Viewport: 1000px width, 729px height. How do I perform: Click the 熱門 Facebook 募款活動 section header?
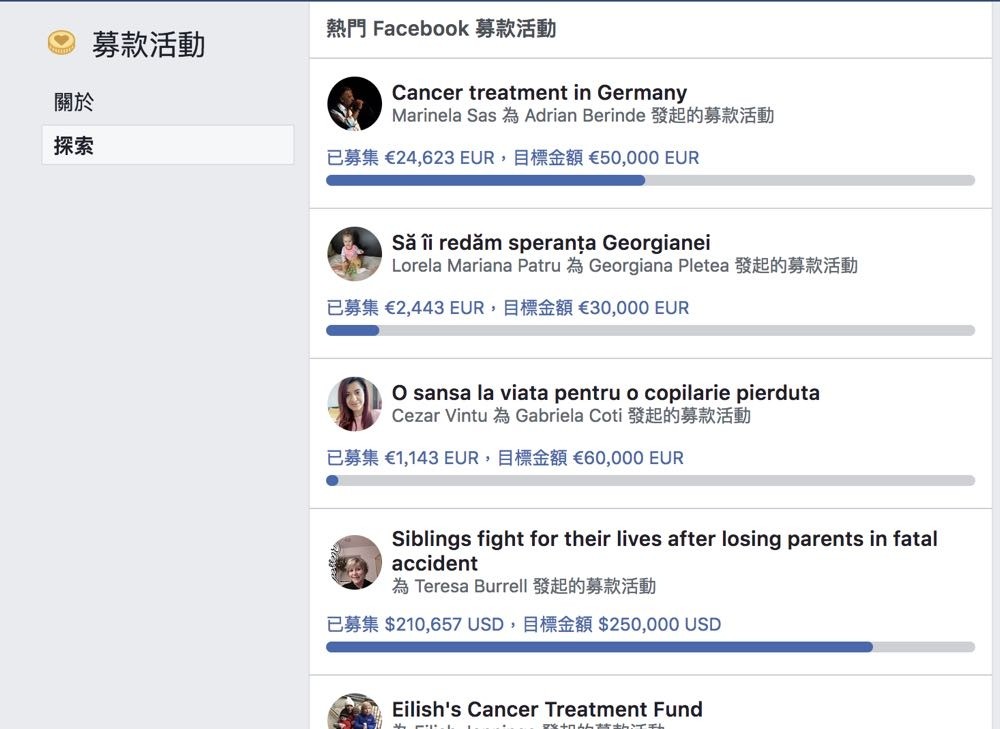tap(441, 29)
